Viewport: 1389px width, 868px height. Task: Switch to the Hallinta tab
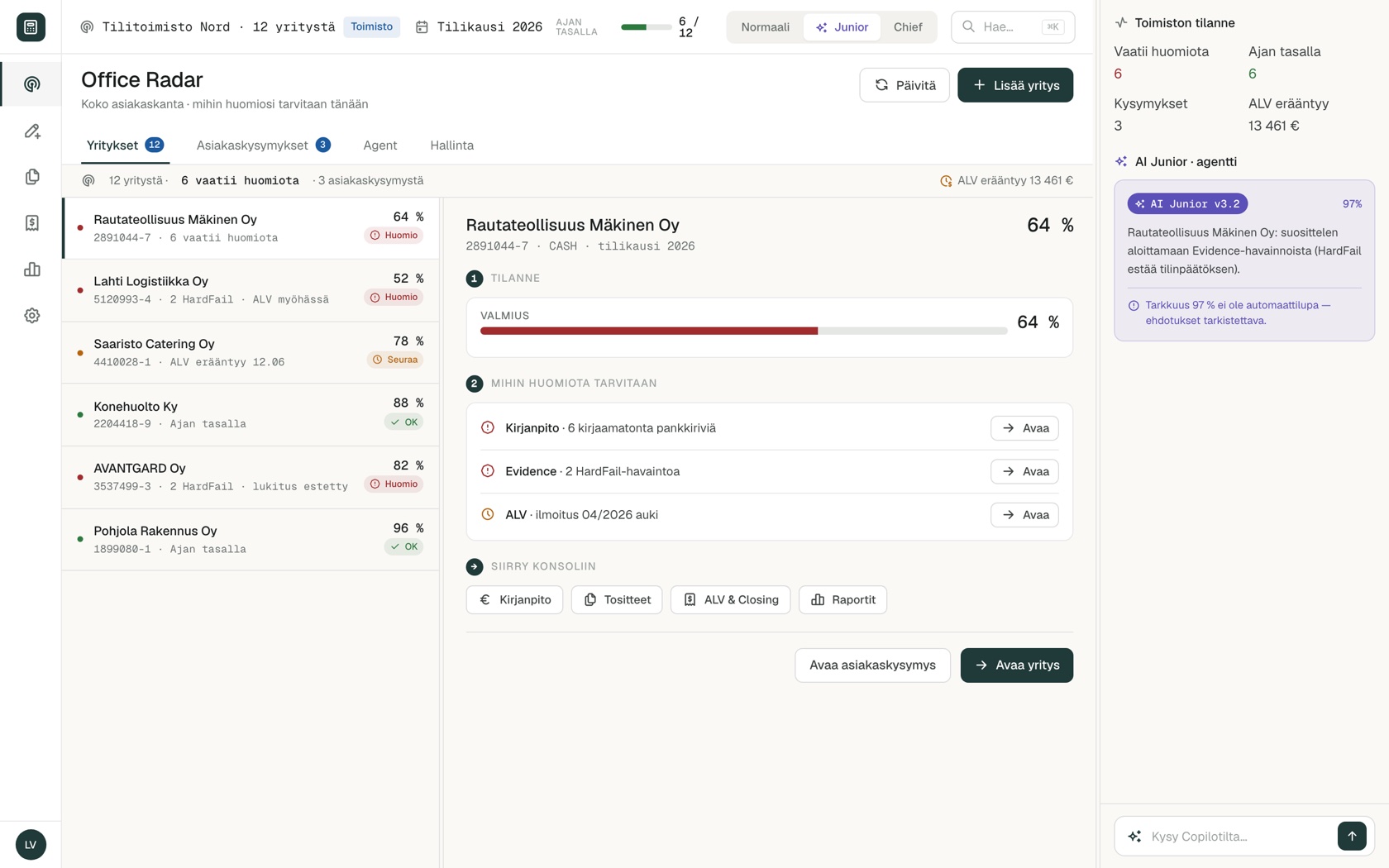pyautogui.click(x=451, y=145)
